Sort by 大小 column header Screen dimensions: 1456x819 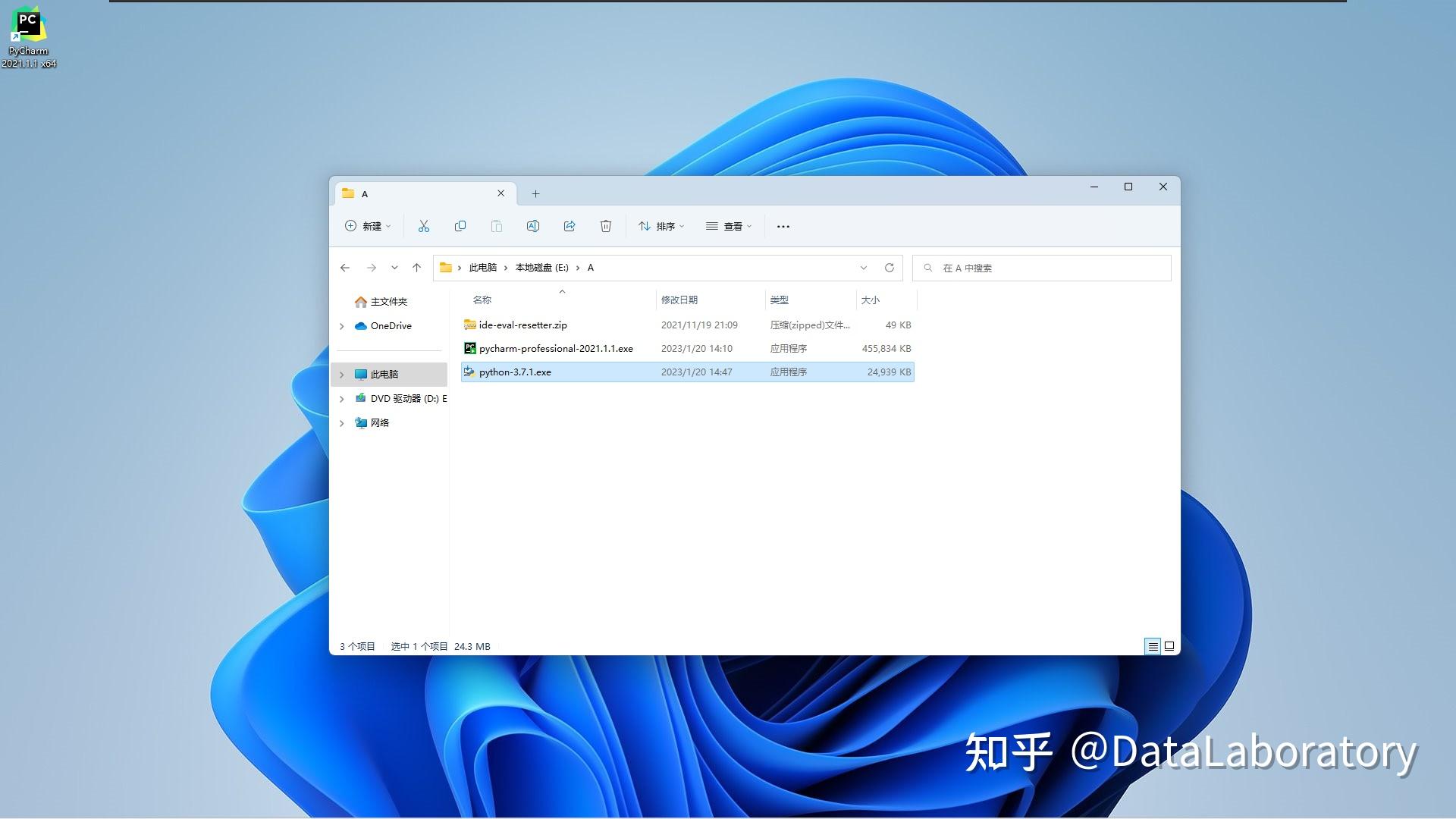871,300
